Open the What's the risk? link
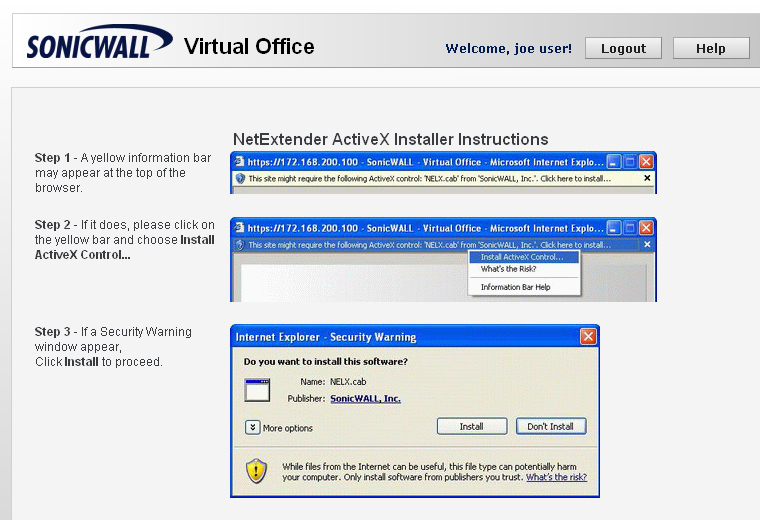The image size is (760, 520). click(556, 477)
